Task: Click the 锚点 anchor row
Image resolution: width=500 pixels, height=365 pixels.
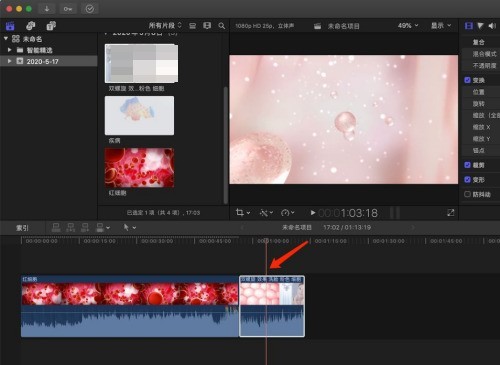Action: [481, 150]
